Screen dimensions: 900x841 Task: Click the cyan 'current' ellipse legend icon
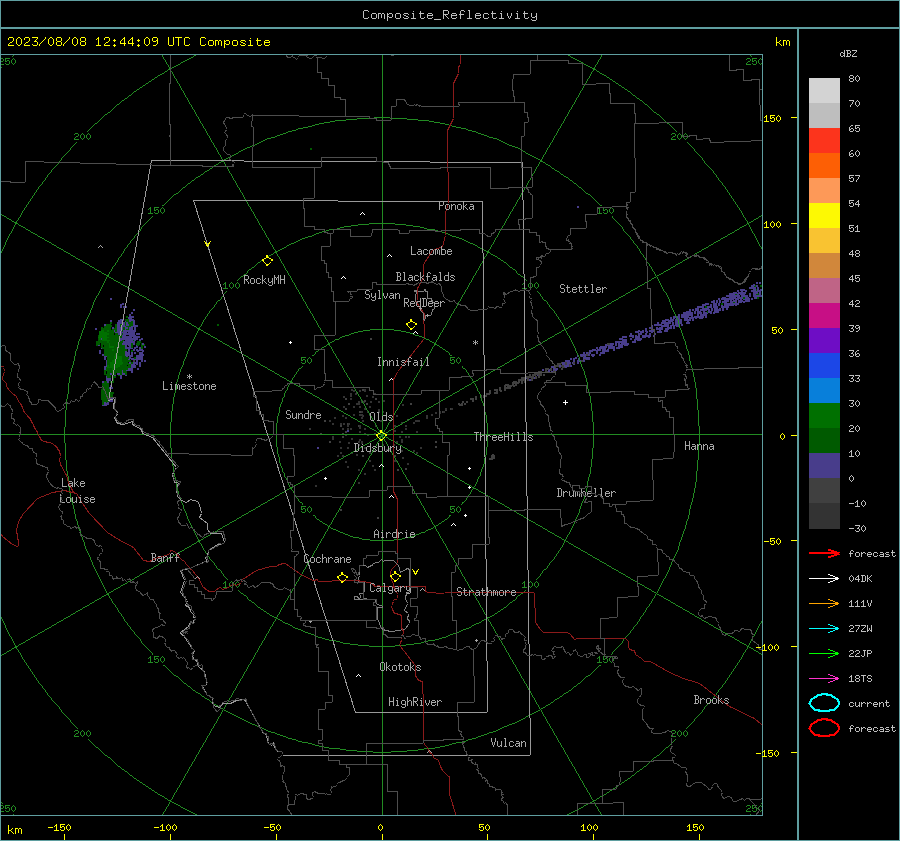click(824, 703)
